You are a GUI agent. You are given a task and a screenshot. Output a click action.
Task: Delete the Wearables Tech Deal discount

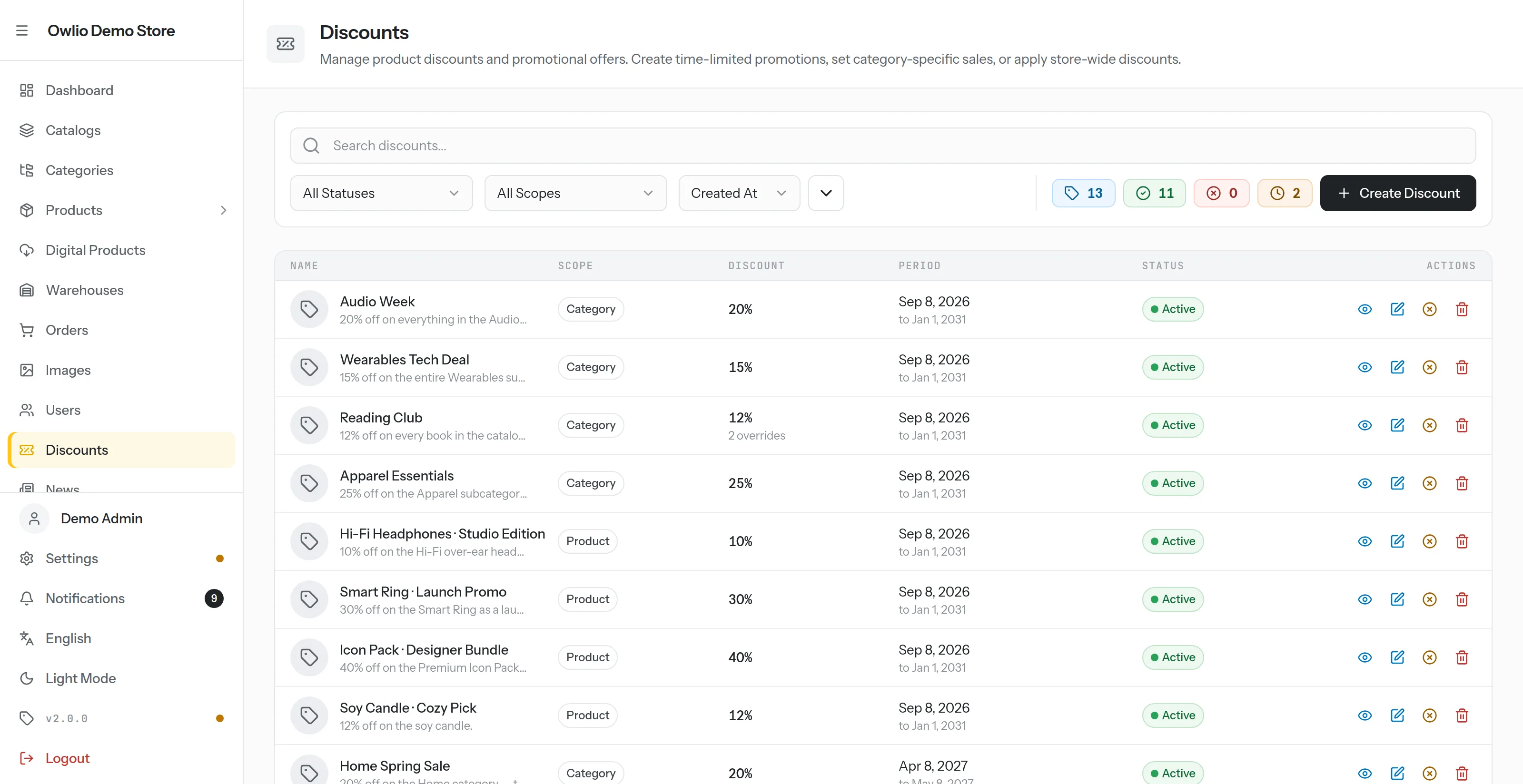pyautogui.click(x=1462, y=367)
